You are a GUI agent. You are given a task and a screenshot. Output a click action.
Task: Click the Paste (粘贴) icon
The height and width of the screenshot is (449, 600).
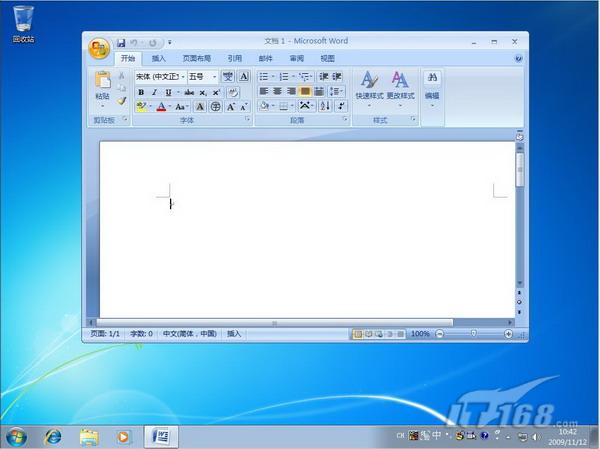pyautogui.click(x=103, y=80)
